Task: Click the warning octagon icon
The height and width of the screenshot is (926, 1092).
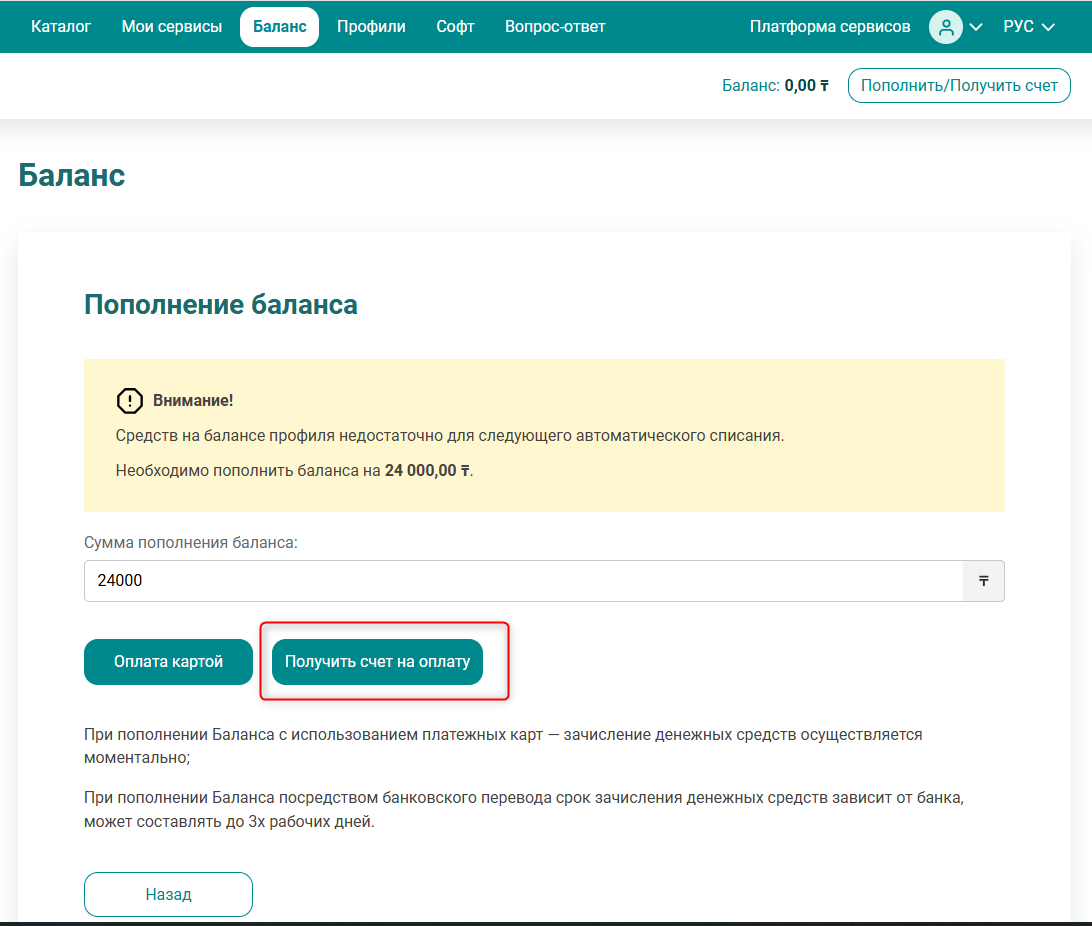Action: [130, 401]
